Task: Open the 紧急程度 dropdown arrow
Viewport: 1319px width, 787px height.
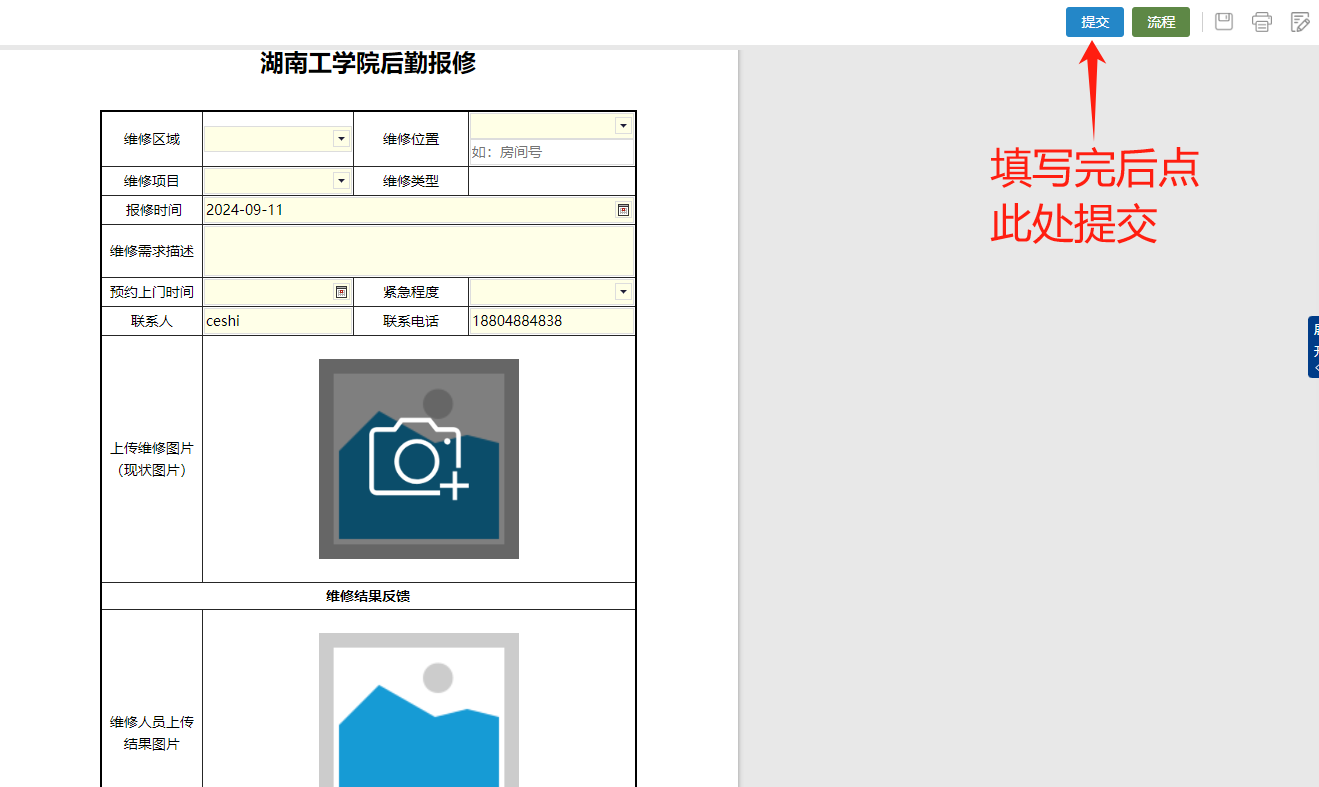Action: (x=624, y=292)
